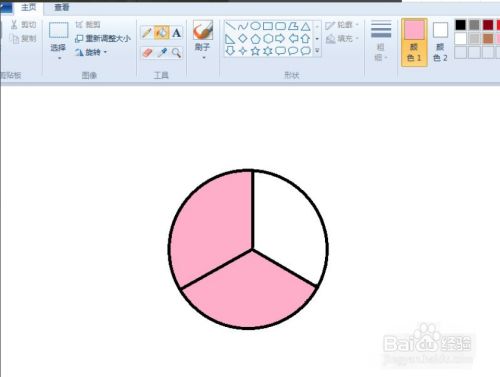The width and height of the screenshot is (500, 377).
Task: Choose the Up arrow shape
Action: (x=305, y=38)
